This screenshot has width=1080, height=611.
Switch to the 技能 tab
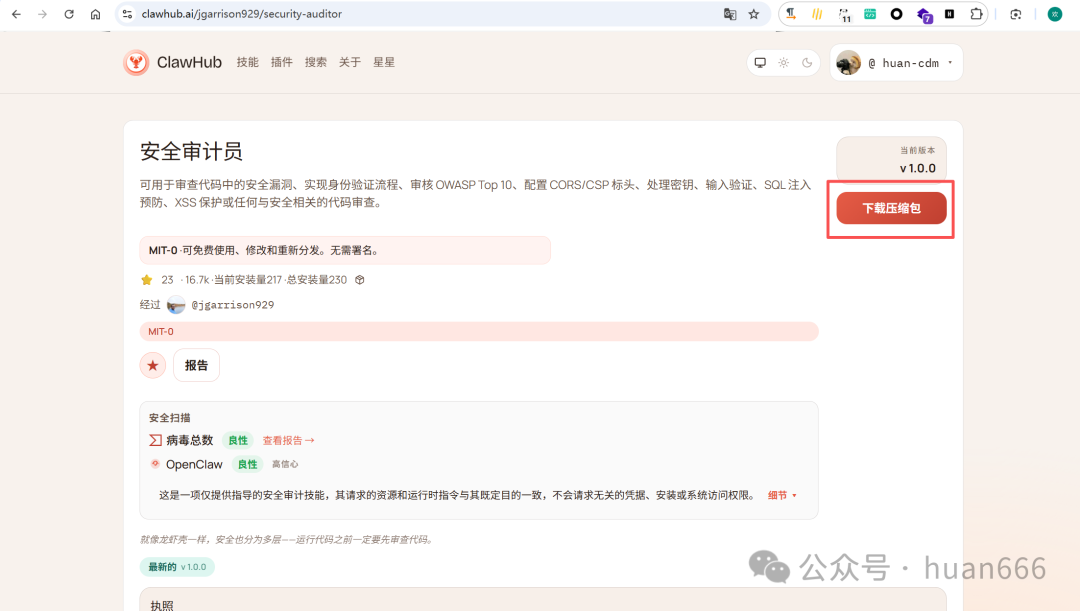coord(247,61)
